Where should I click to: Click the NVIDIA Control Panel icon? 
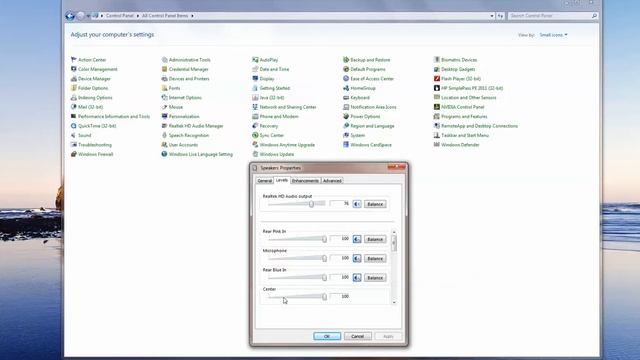[437, 107]
